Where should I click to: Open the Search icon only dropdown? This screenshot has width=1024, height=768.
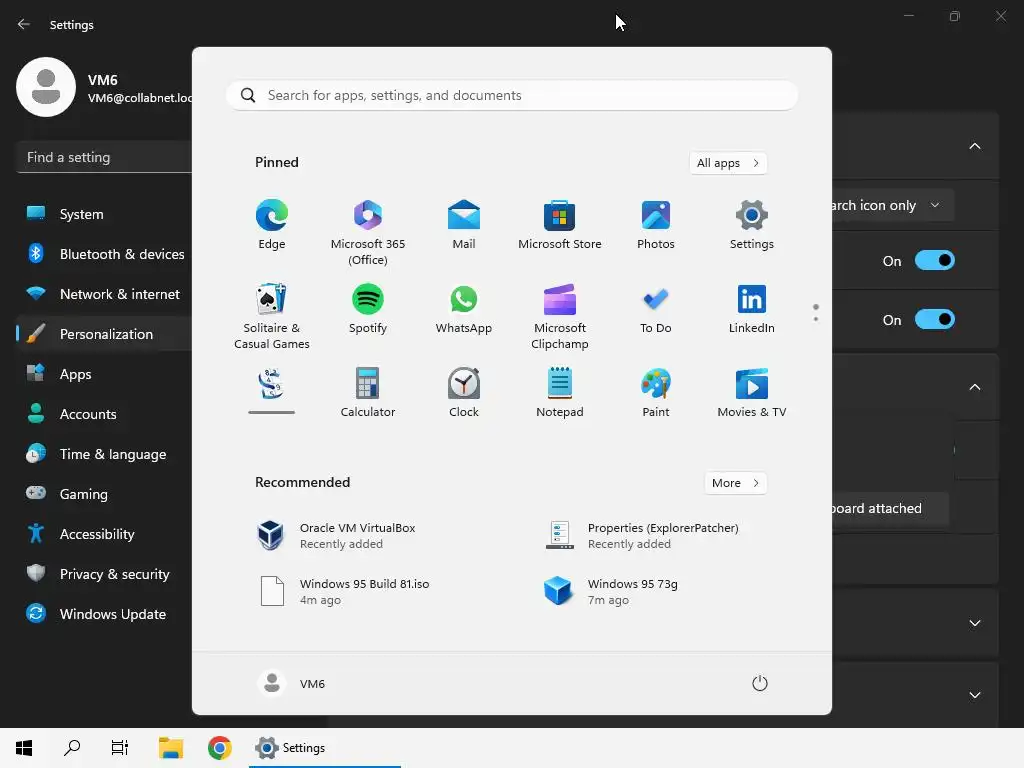point(893,206)
